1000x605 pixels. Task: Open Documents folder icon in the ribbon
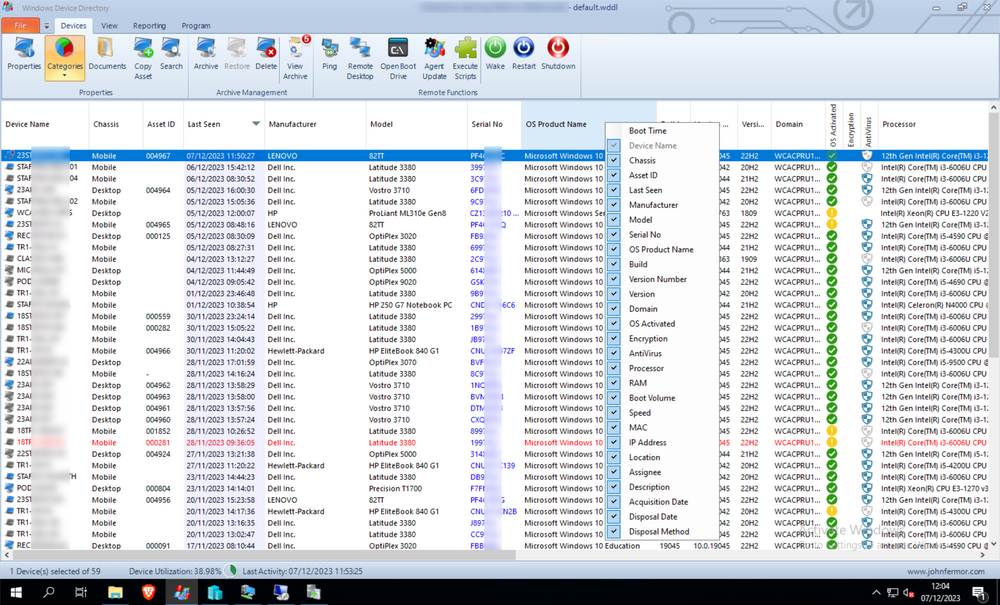107,54
